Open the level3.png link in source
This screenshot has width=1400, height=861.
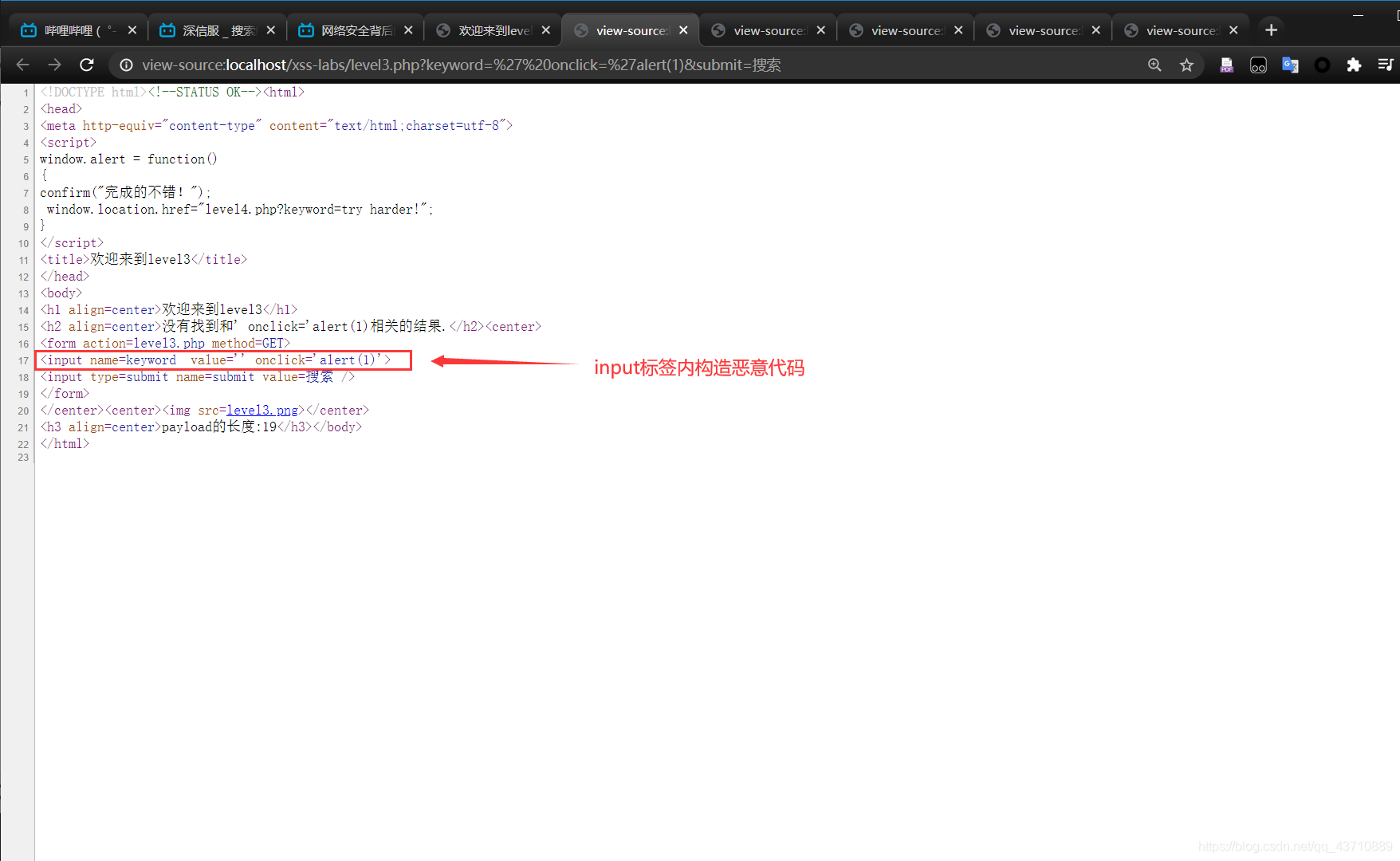pos(262,411)
